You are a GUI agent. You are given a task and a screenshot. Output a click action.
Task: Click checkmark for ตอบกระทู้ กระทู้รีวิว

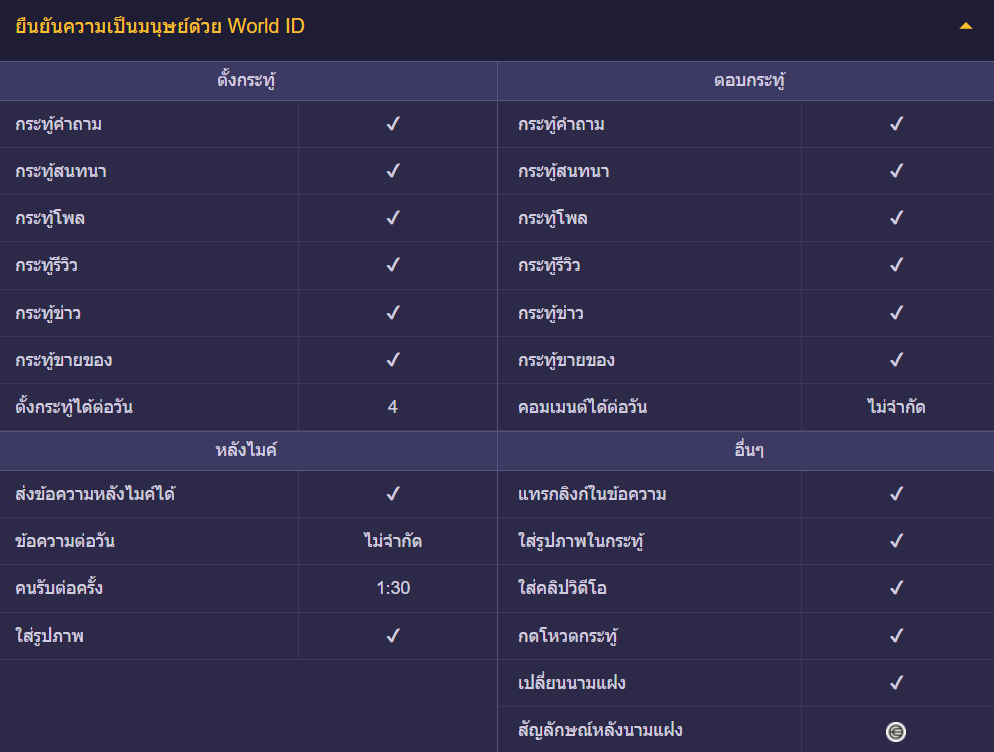pos(896,264)
